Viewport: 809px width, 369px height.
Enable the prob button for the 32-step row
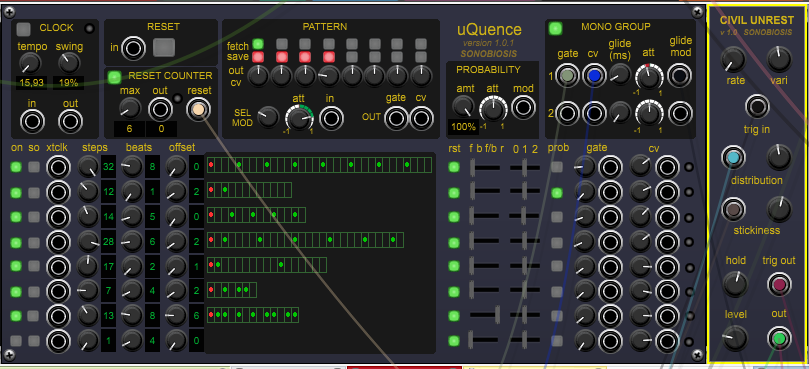tap(557, 167)
